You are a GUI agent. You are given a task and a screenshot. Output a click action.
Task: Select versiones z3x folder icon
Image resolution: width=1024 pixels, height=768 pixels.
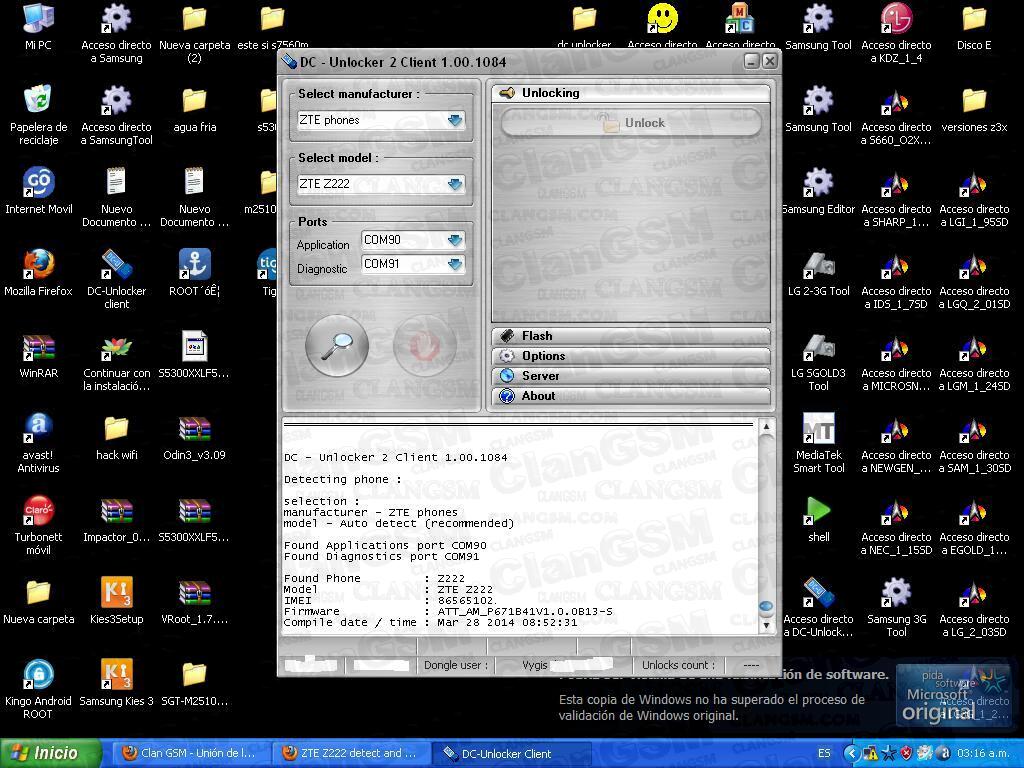(x=974, y=109)
